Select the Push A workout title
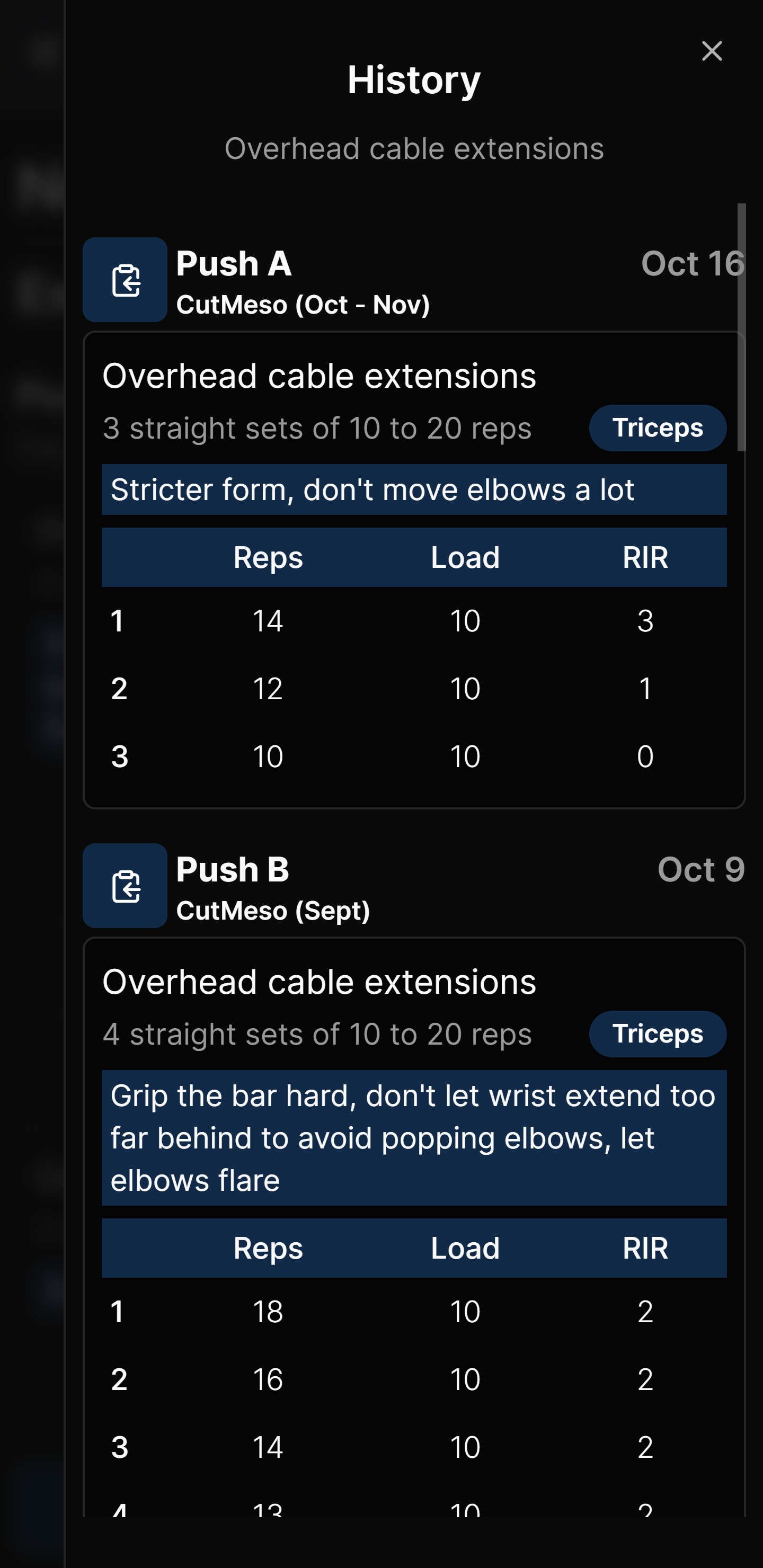This screenshot has height=1568, width=763. click(x=234, y=264)
